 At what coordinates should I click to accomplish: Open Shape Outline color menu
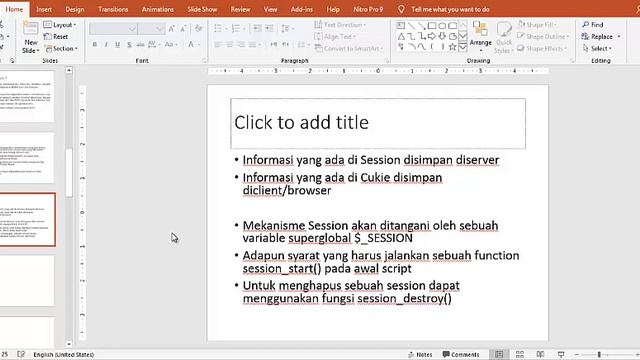543,37
